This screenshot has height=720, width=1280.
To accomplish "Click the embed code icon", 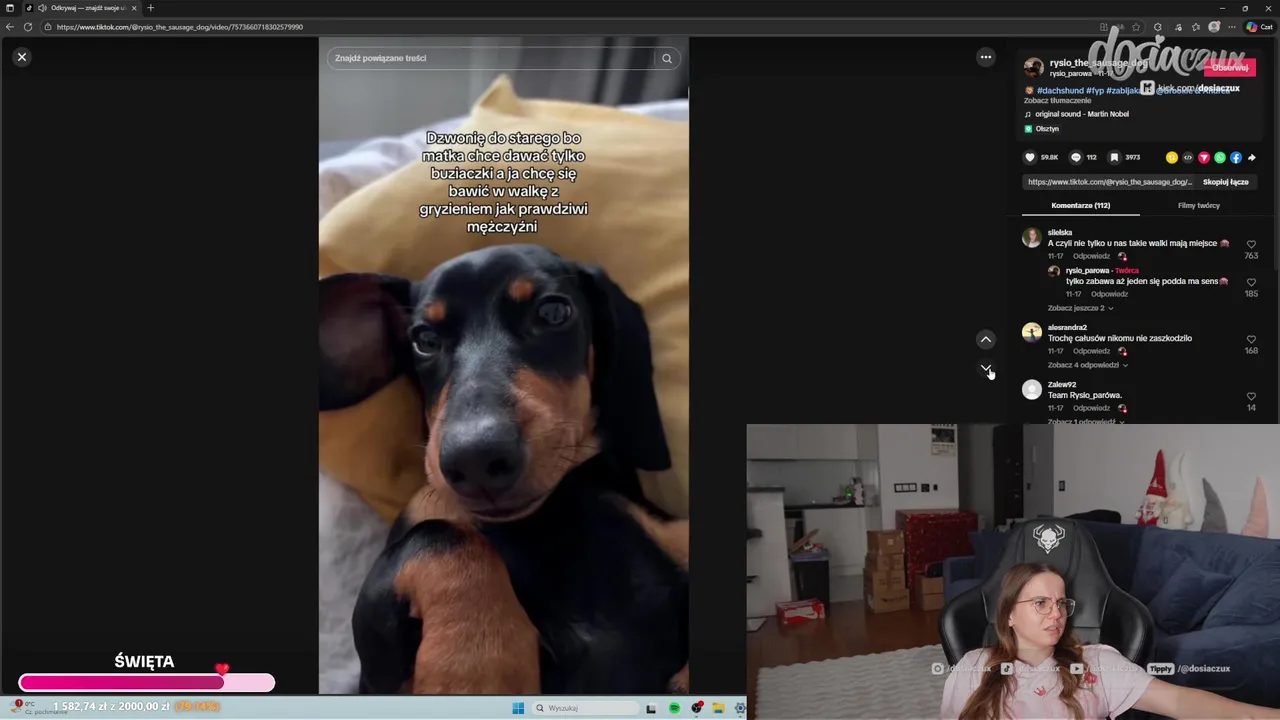I will 1188,157.
